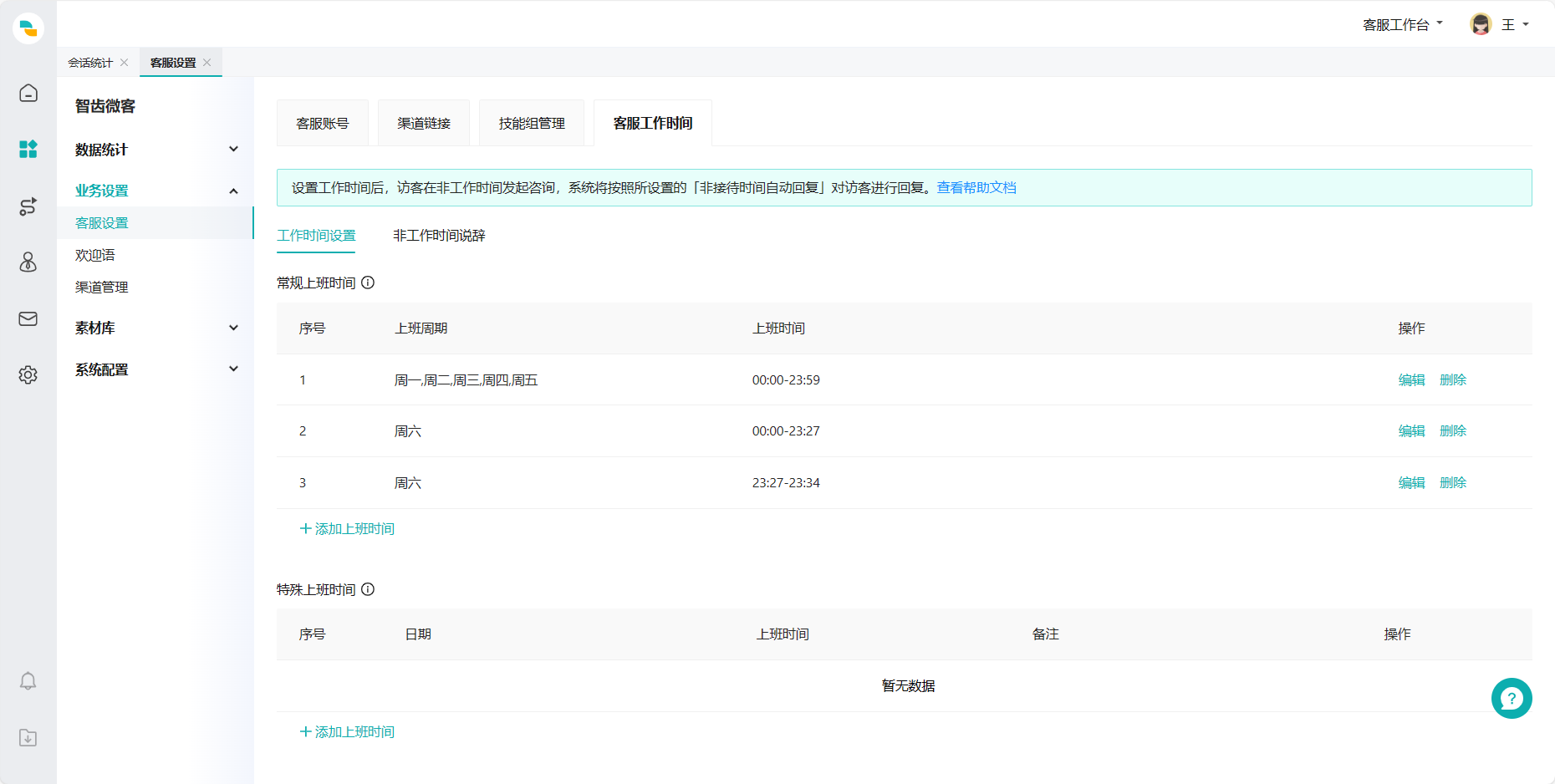Viewport: 1555px width, 784px height.
Task: Select the green dashboard grid icon
Action: coord(28,150)
